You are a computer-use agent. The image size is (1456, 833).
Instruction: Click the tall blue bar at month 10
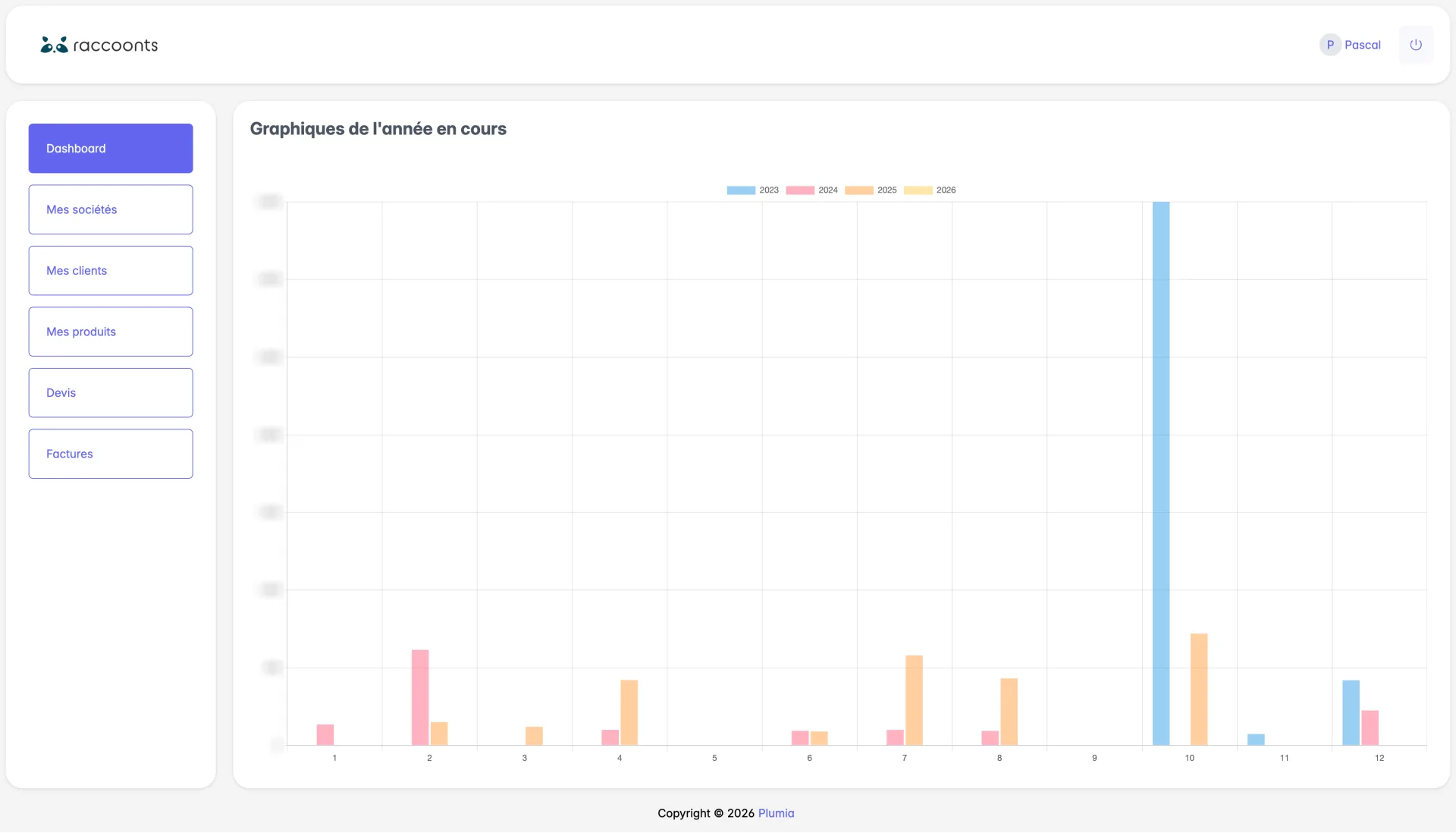tap(1161, 470)
